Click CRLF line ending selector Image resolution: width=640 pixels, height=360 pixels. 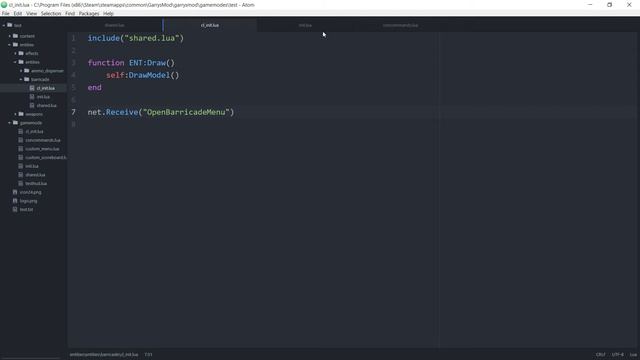[601, 355]
